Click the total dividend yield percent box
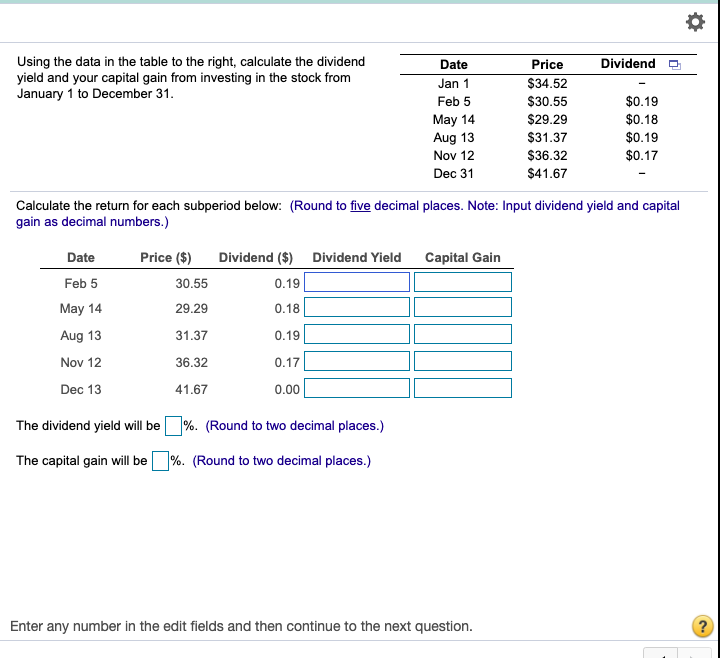 pyautogui.click(x=174, y=426)
